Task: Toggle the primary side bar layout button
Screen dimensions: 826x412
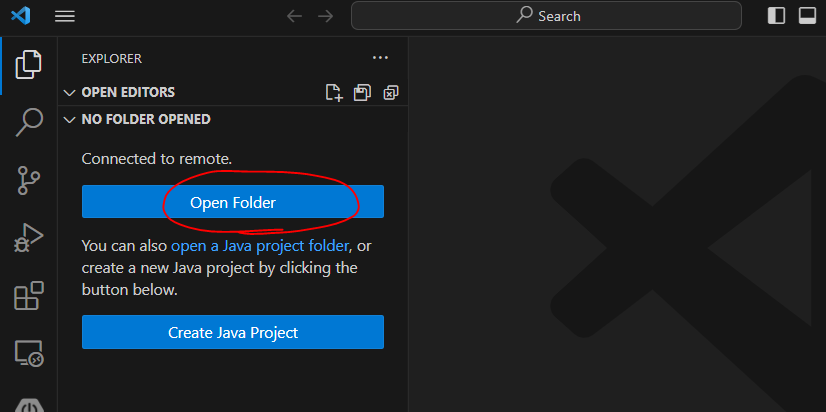Action: 776,16
